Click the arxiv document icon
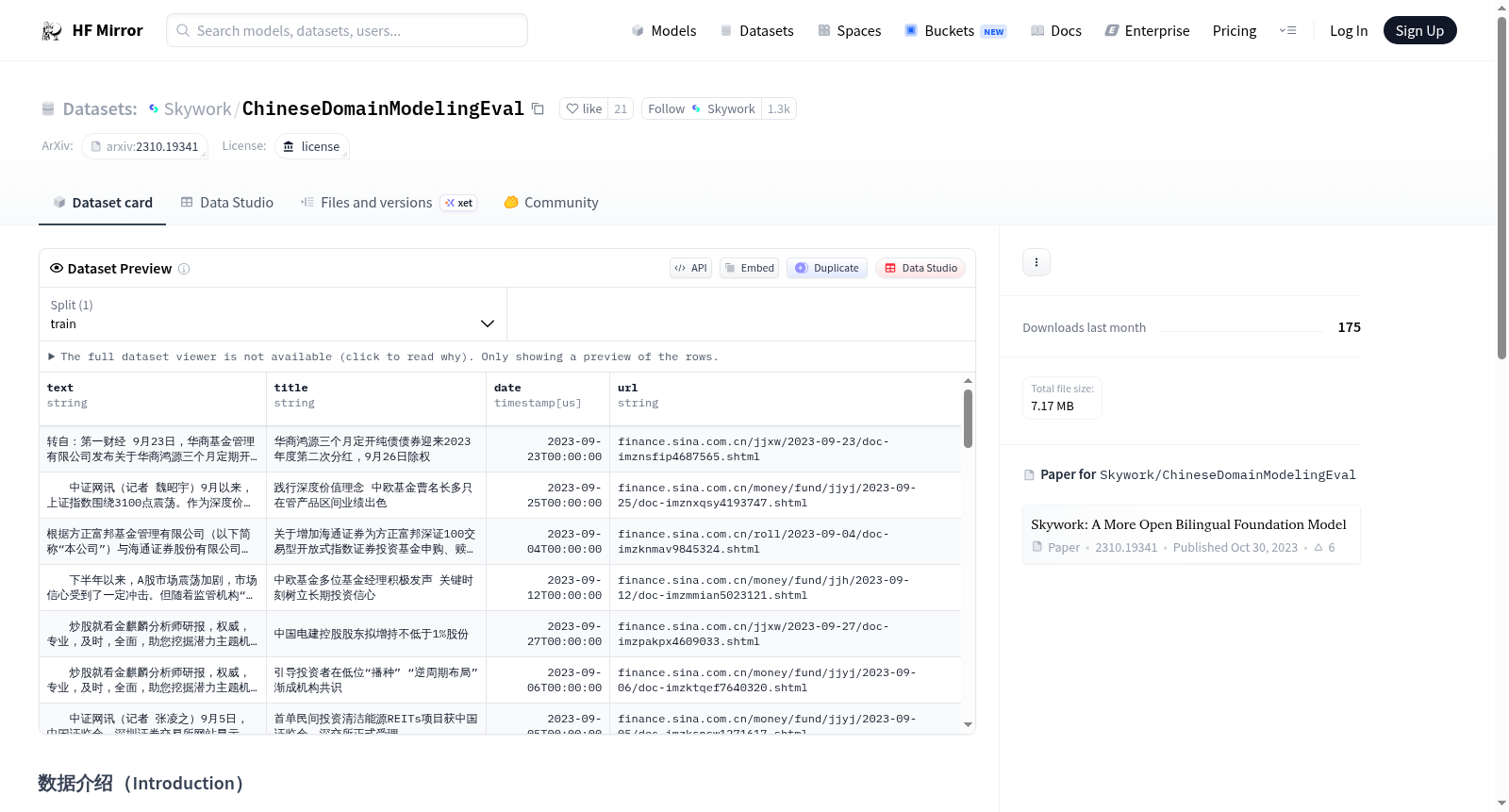 tap(95, 146)
